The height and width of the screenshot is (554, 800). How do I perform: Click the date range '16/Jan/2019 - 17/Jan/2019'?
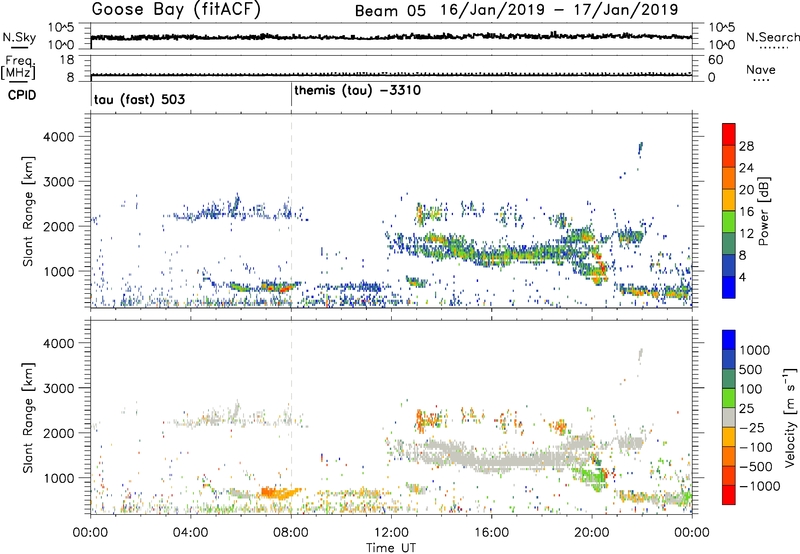coord(560,10)
